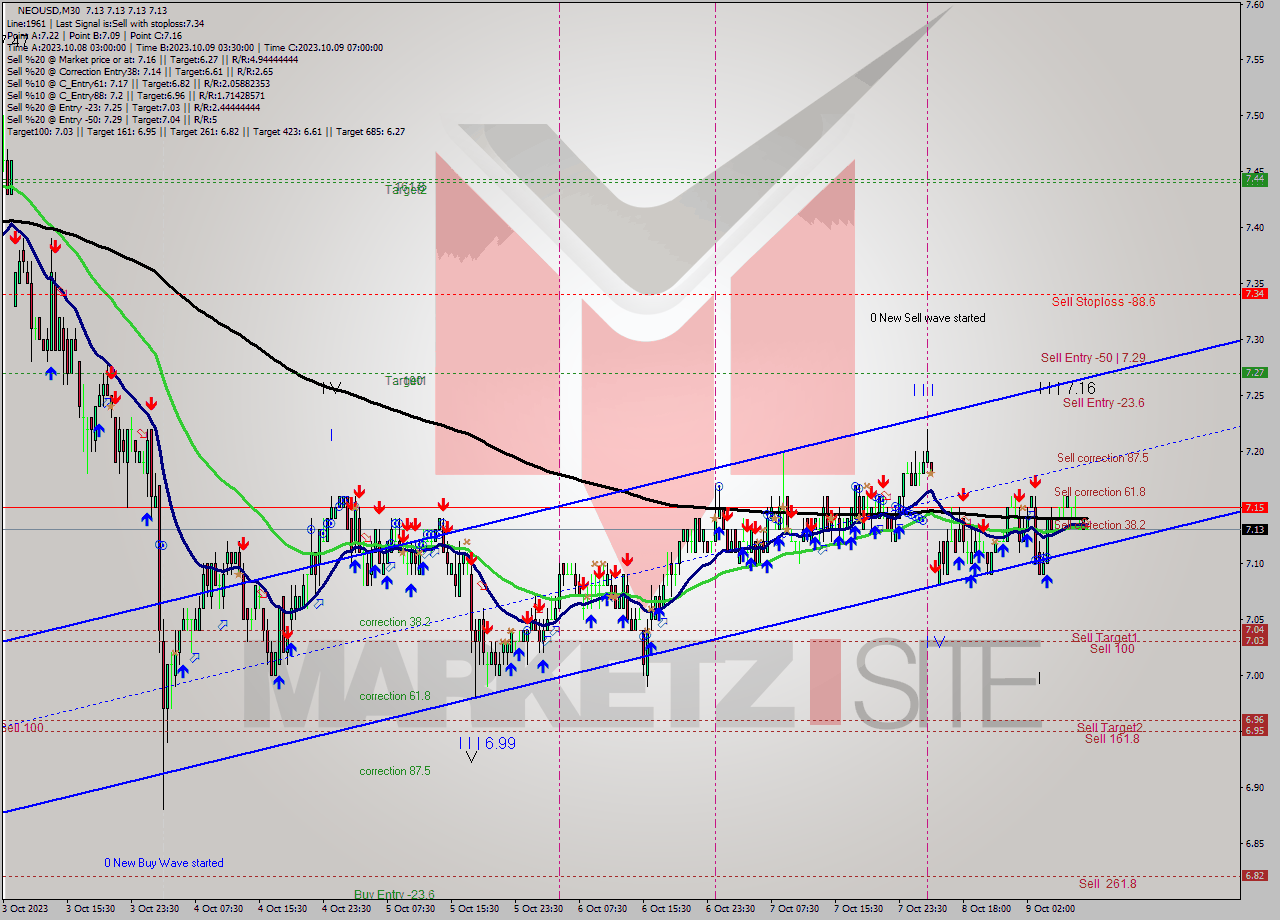The height and width of the screenshot is (920, 1280).
Task: Select the 'Sell Entry -23.6' label
Action: 1103,403
